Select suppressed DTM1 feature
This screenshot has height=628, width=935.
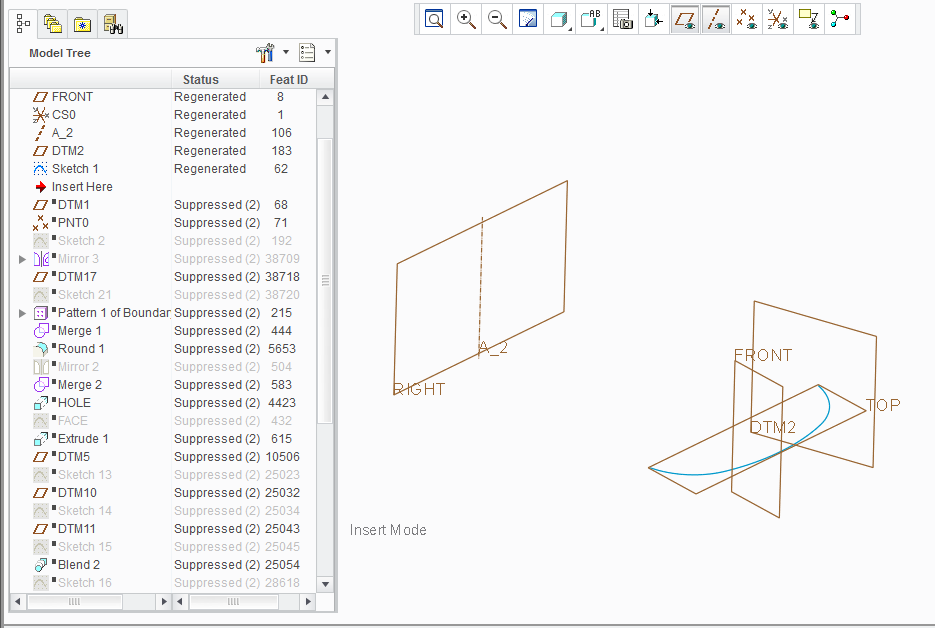pyautogui.click(x=73, y=205)
